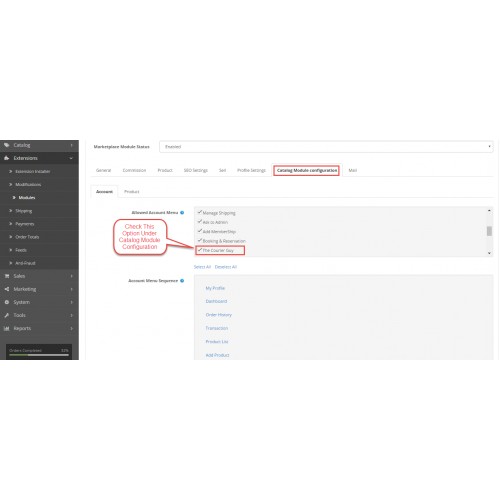Click the Deselect All link
The image size is (500, 500).
(x=226, y=267)
